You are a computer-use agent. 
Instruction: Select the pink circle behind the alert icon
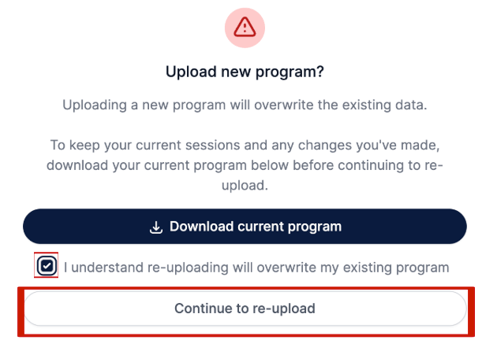pyautogui.click(x=245, y=28)
